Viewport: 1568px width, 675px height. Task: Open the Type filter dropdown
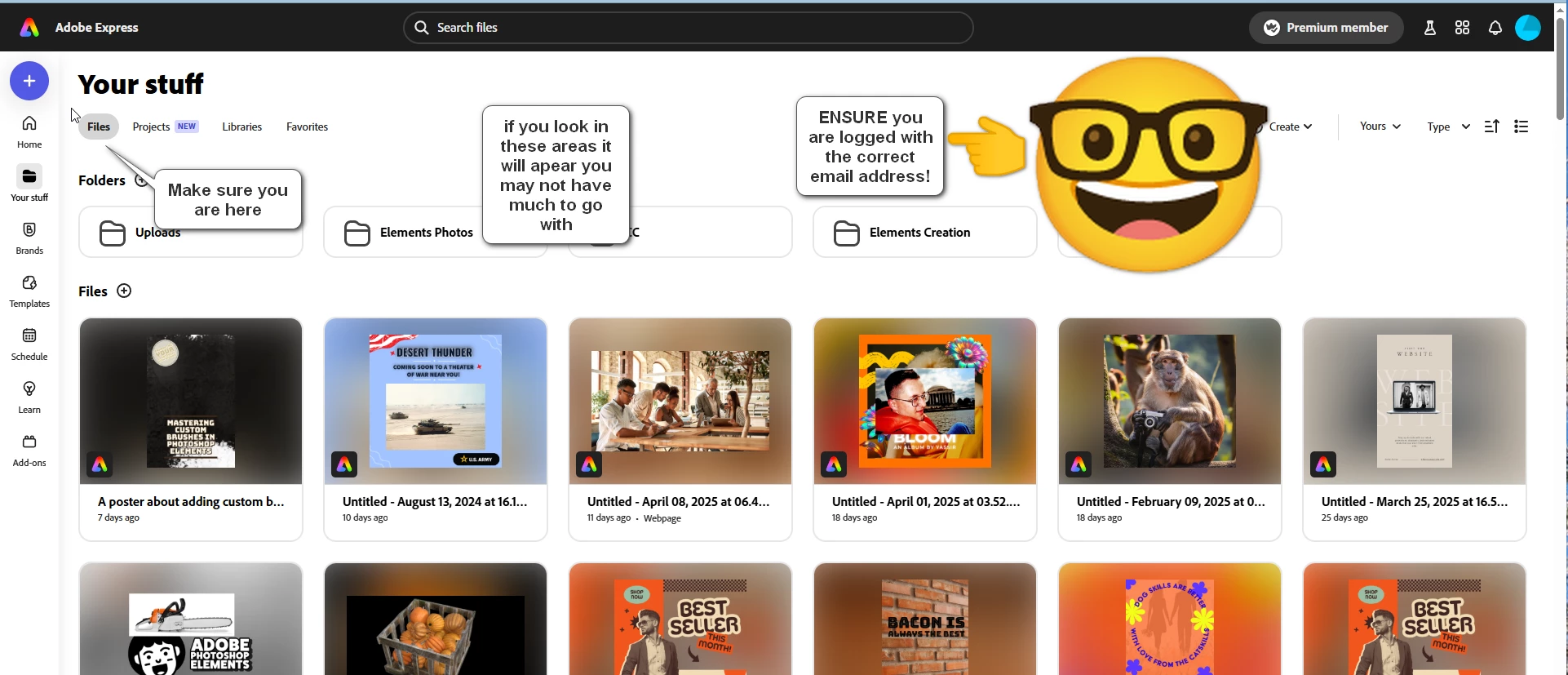pyautogui.click(x=1448, y=127)
